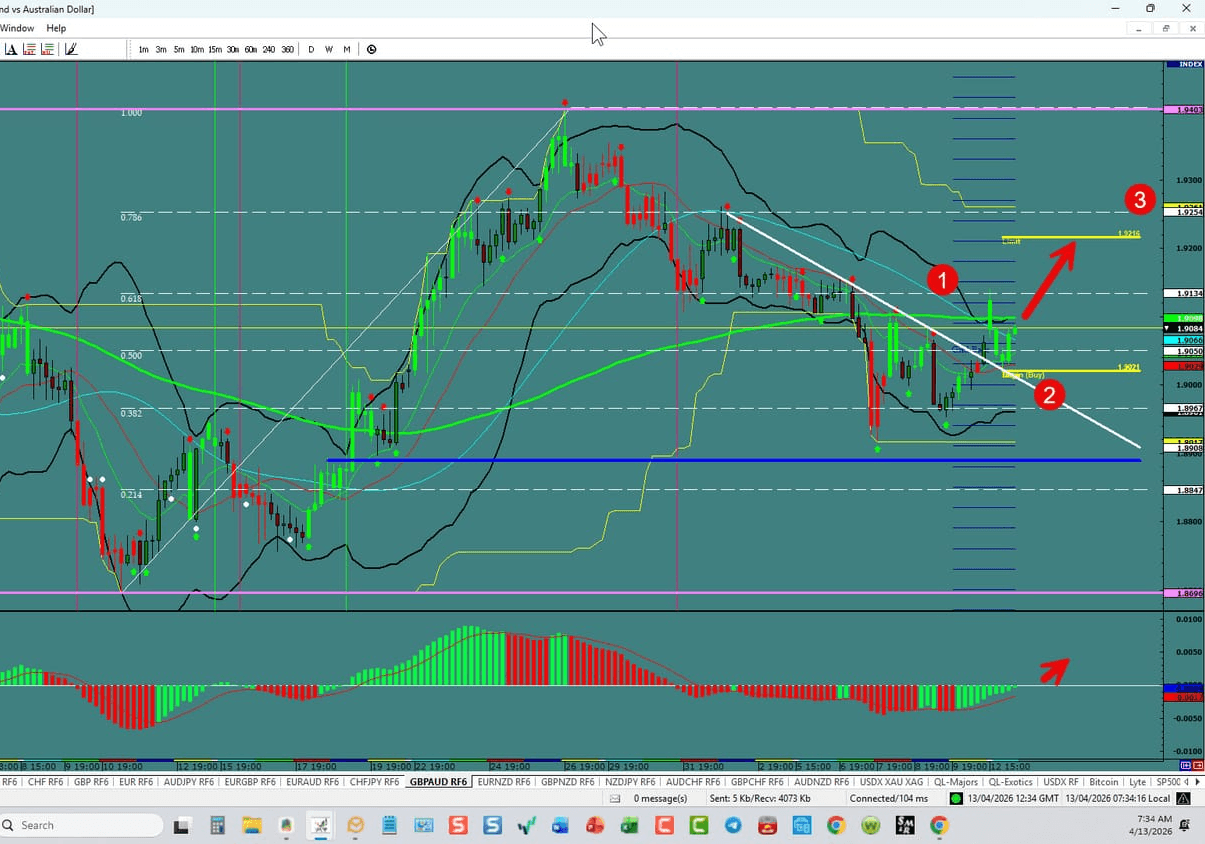The width and height of the screenshot is (1205, 844).
Task: Open the GBP RF6 chart tab
Action: [x=92, y=782]
